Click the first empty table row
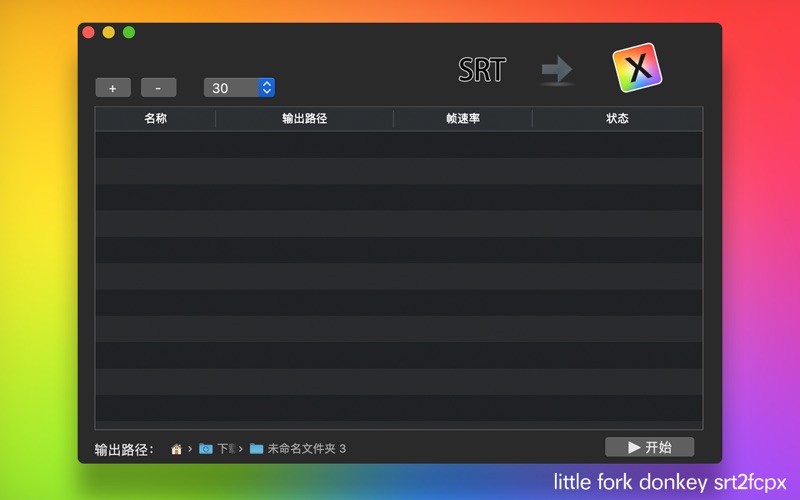 398,144
